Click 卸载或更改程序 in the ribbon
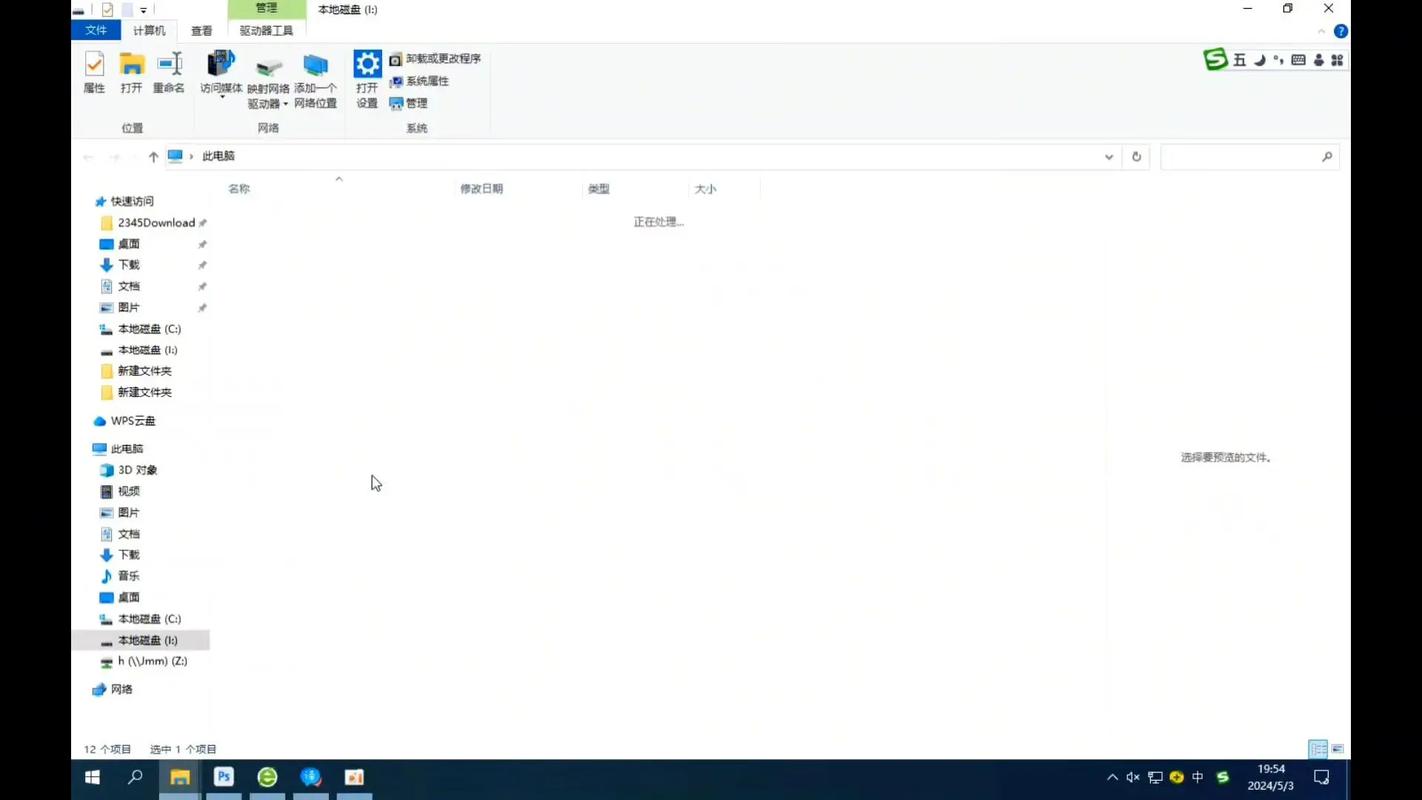This screenshot has width=1422, height=800. coord(435,59)
